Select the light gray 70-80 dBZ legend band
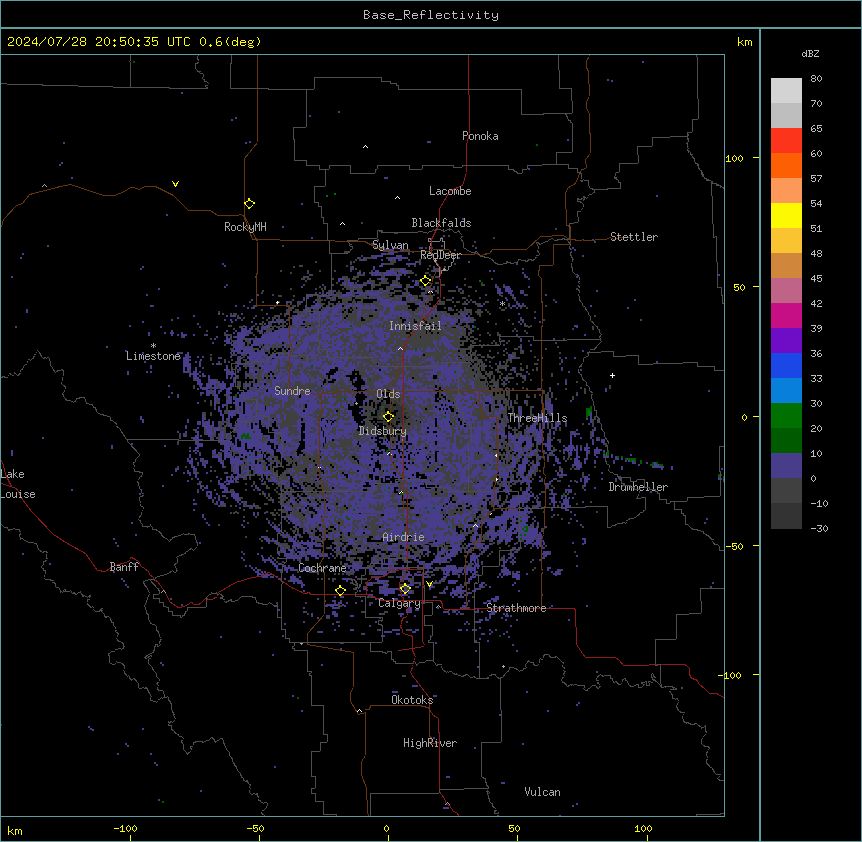Image resolution: width=862 pixels, height=842 pixels. click(x=786, y=91)
